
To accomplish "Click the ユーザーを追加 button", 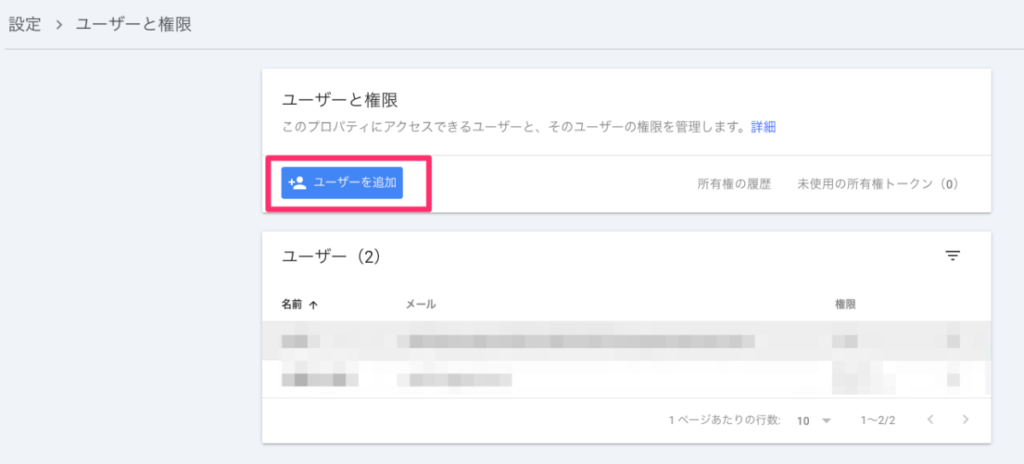I will coord(341,183).
